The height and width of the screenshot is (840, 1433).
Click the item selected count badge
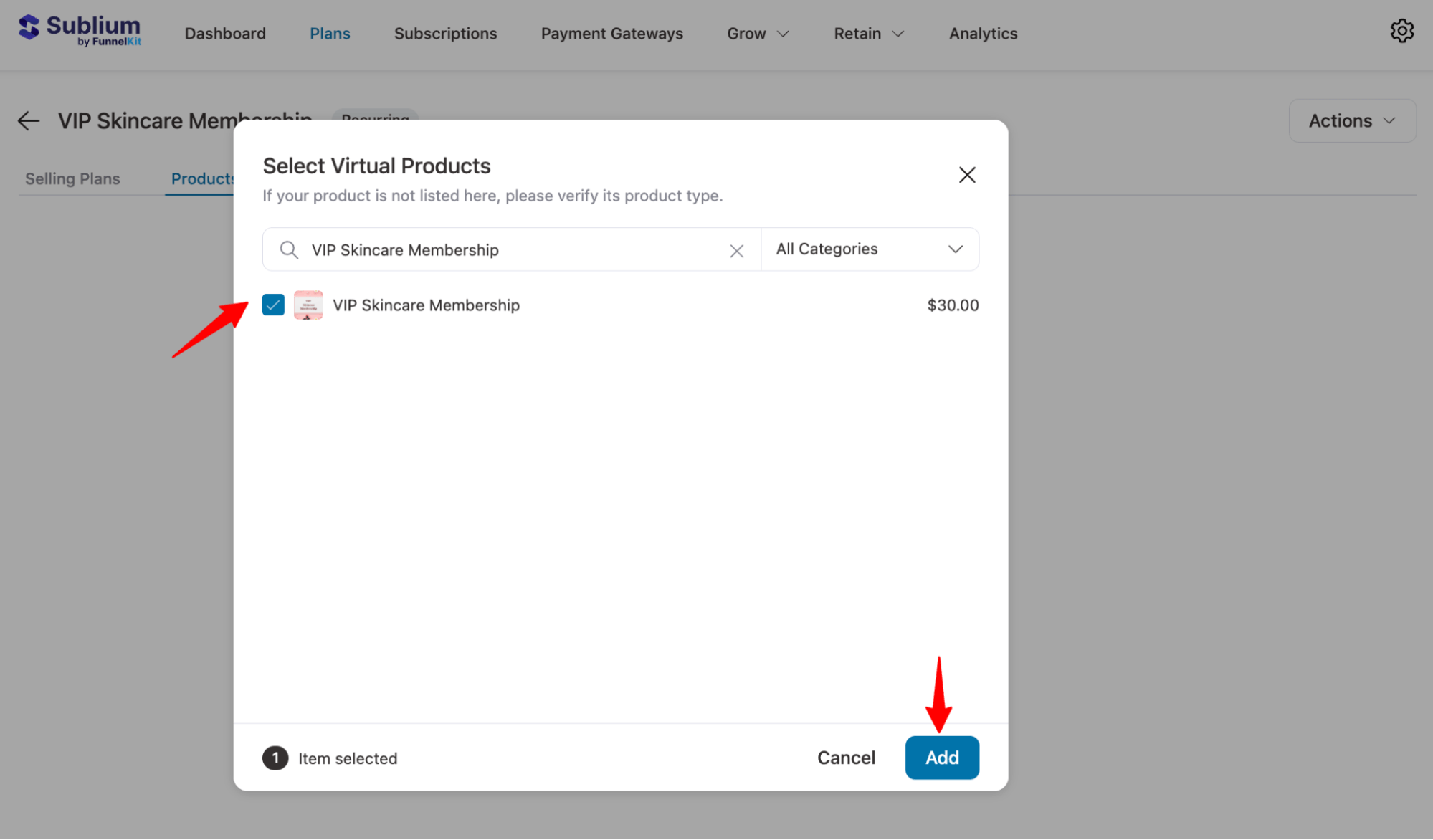click(x=275, y=758)
